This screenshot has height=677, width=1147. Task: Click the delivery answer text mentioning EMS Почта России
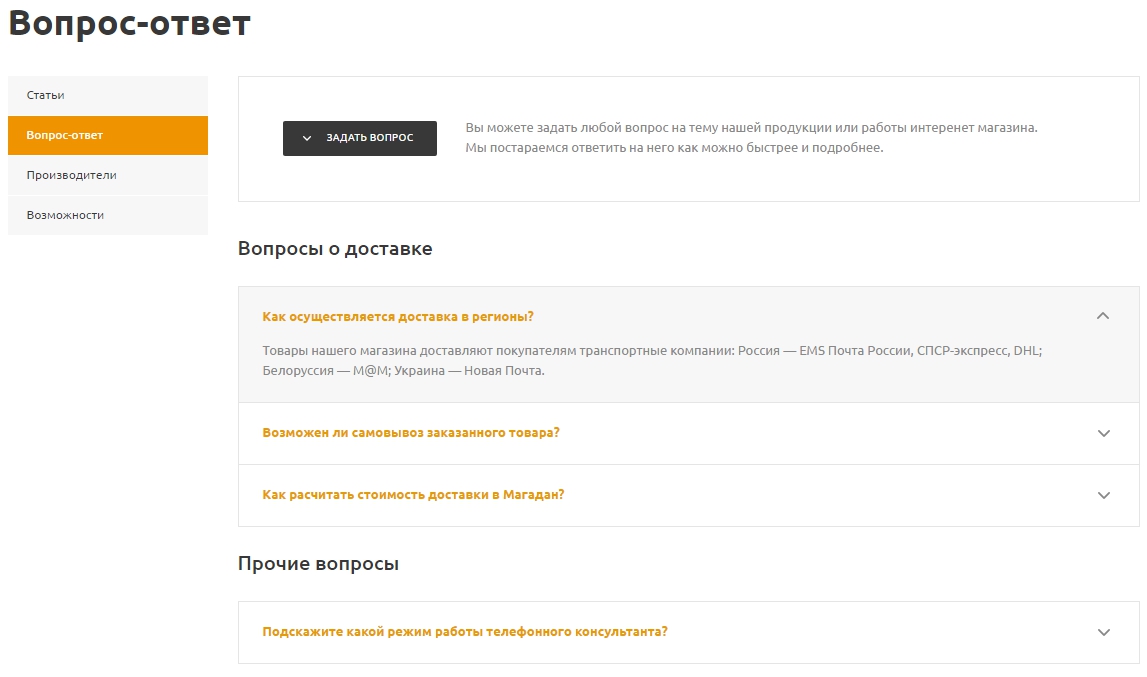click(x=652, y=361)
